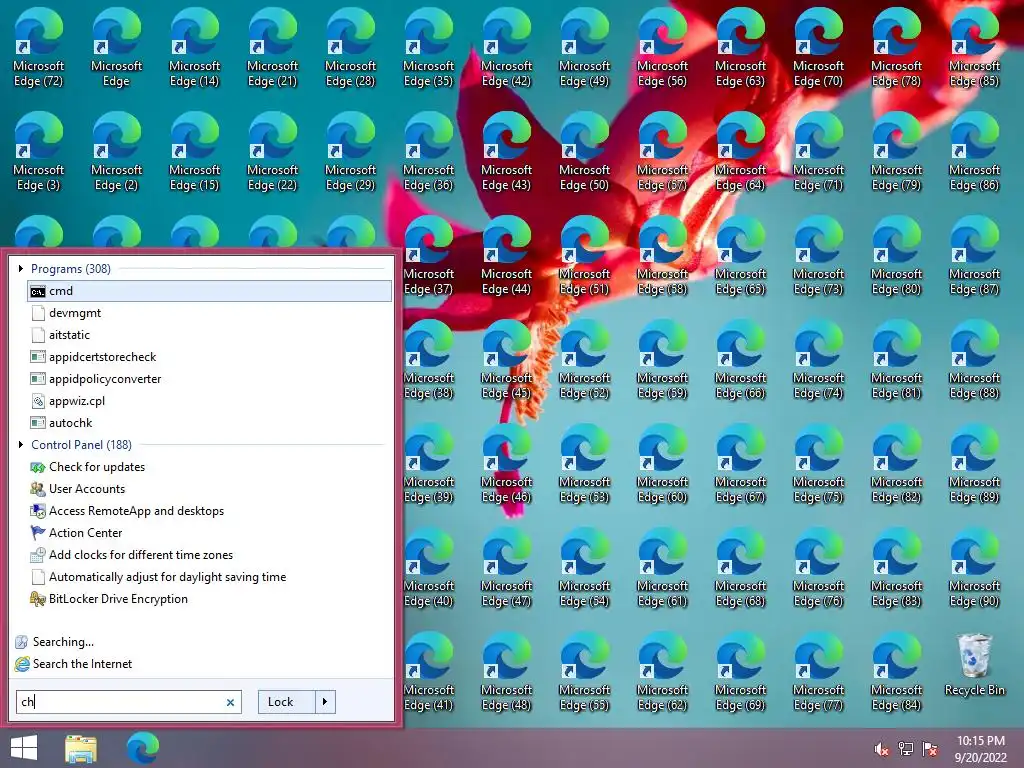This screenshot has height=768, width=1024.
Task: Open User Accounts control panel
Action: click(x=209, y=489)
